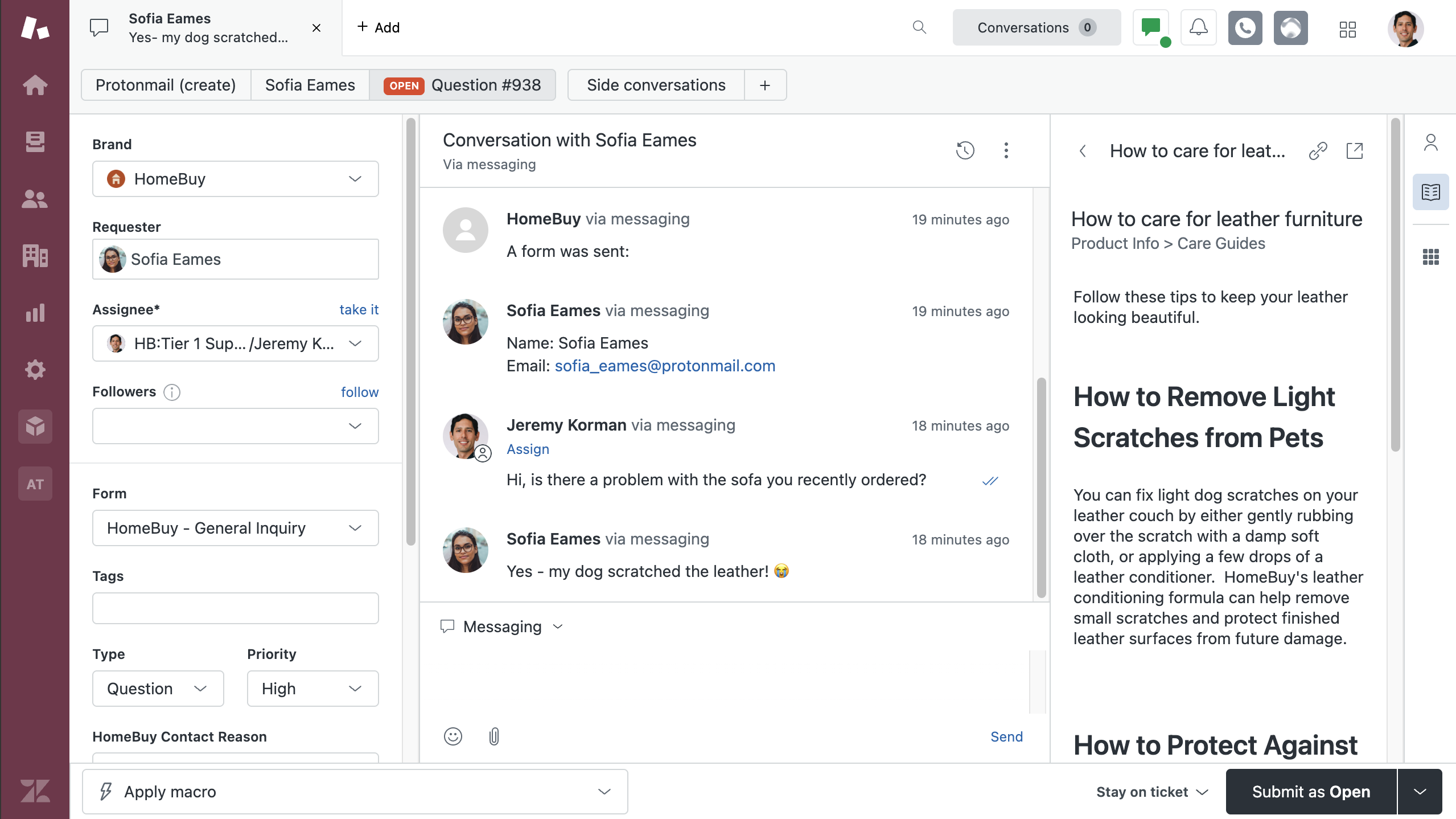Add a new side conversation with plus

765,85
